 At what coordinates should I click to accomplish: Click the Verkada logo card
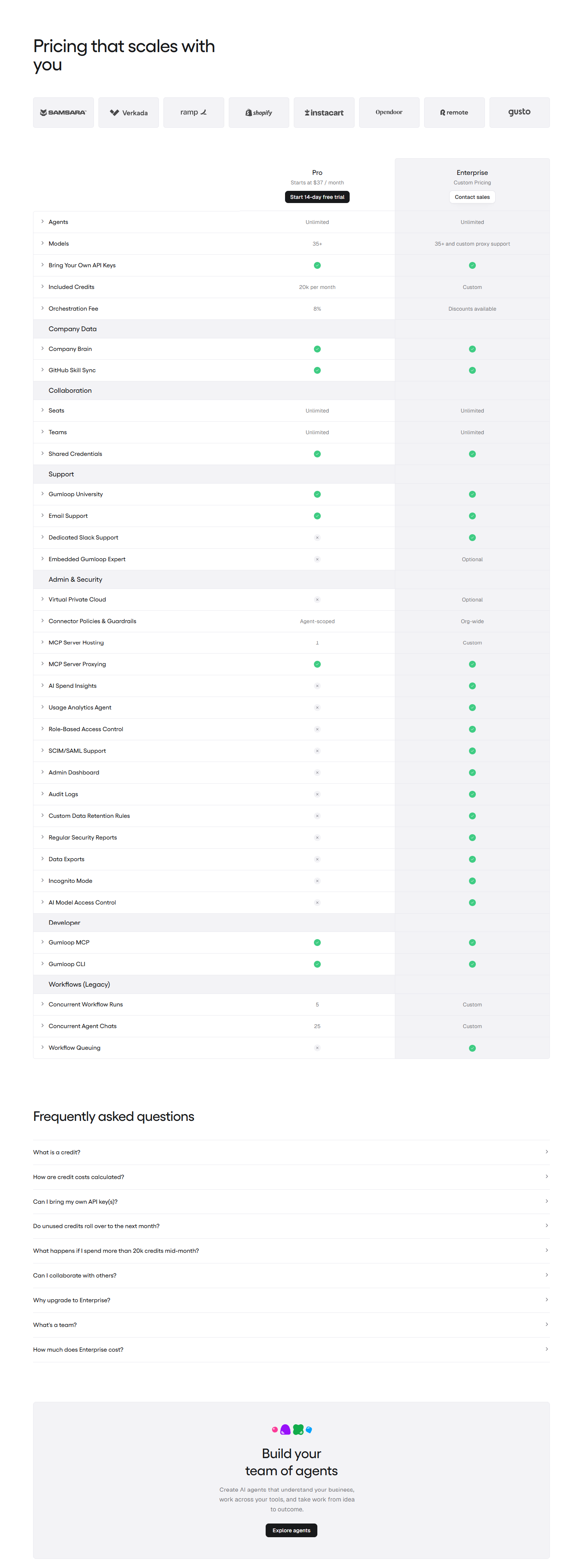[128, 113]
